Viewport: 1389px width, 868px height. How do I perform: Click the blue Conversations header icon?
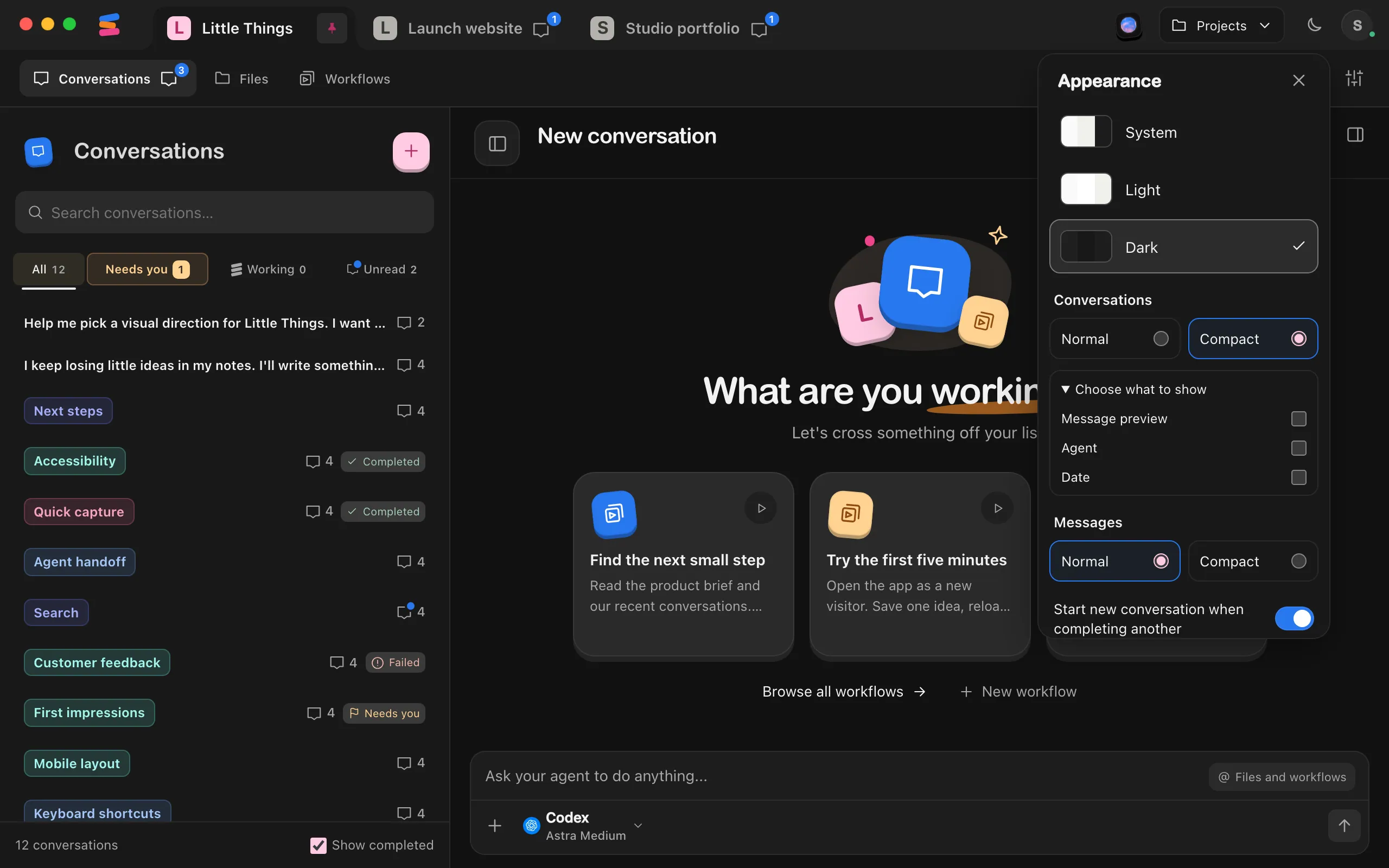pyautogui.click(x=39, y=151)
